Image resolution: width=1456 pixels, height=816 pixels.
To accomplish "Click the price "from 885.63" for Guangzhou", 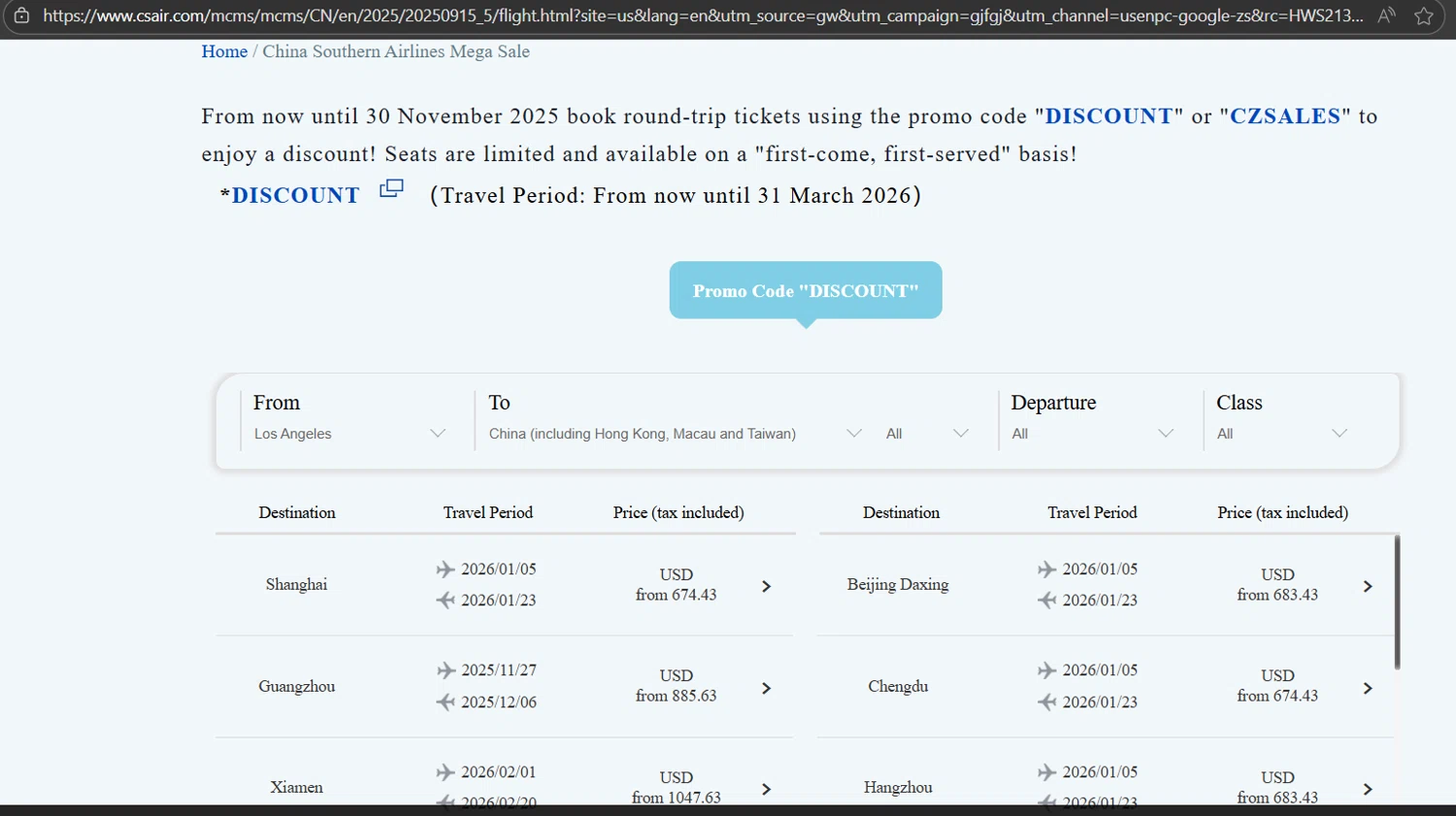I will tap(677, 696).
